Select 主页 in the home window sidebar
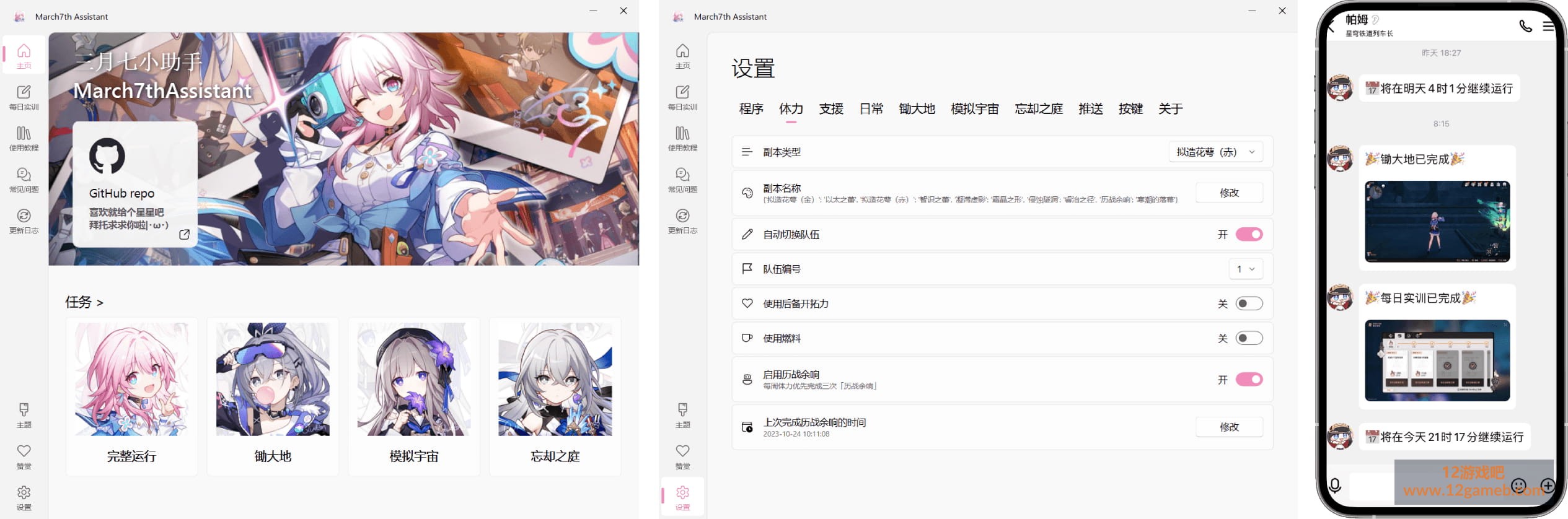The image size is (1568, 519). [x=24, y=56]
